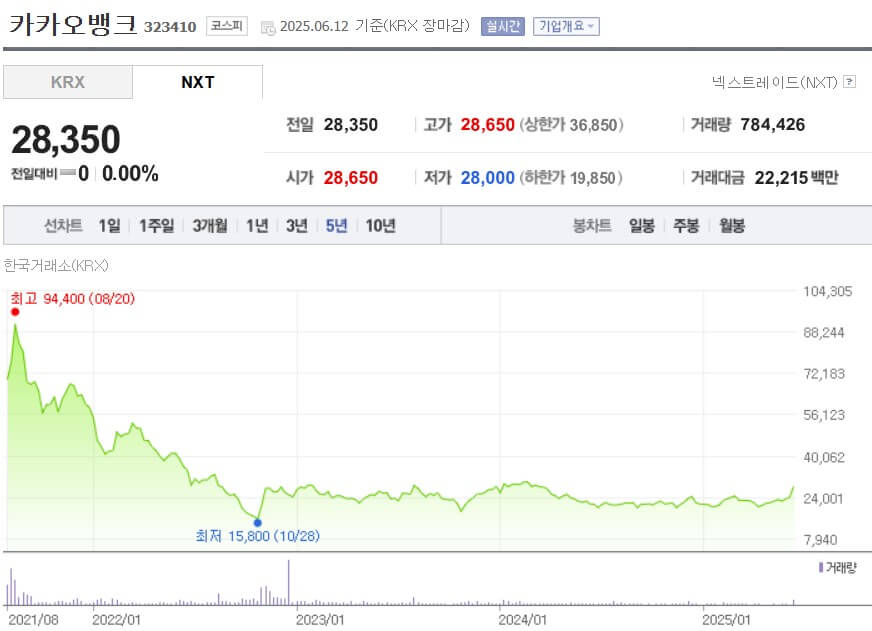
Task: Click the stock code 323410
Action: [170, 27]
